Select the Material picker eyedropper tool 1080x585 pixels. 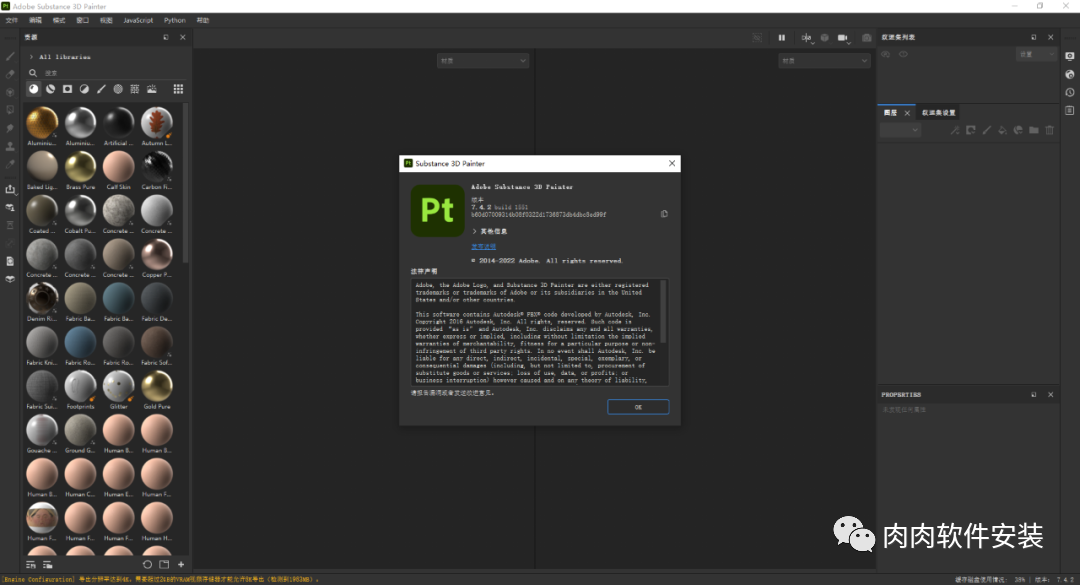10,164
